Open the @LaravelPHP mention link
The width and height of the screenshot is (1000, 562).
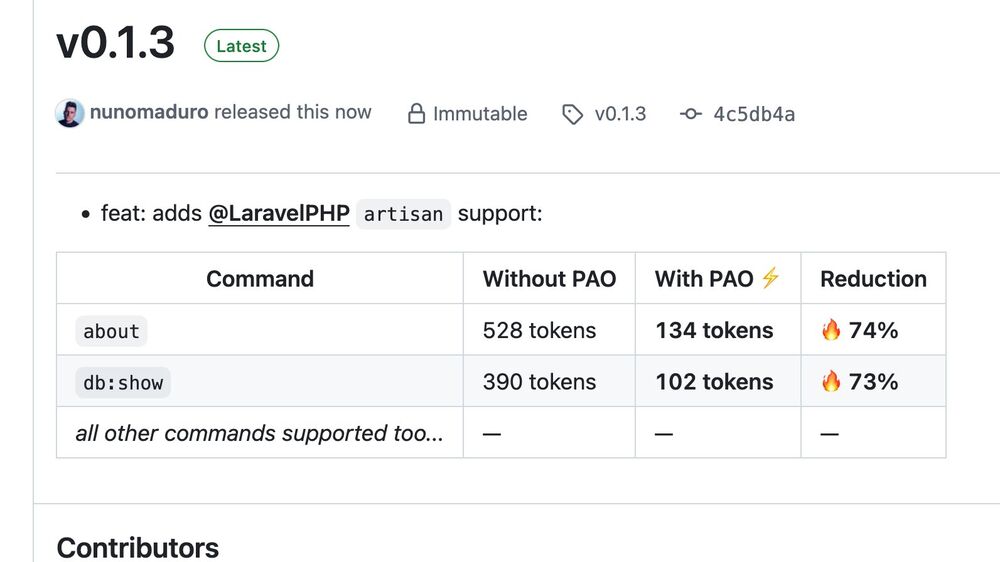(x=279, y=214)
